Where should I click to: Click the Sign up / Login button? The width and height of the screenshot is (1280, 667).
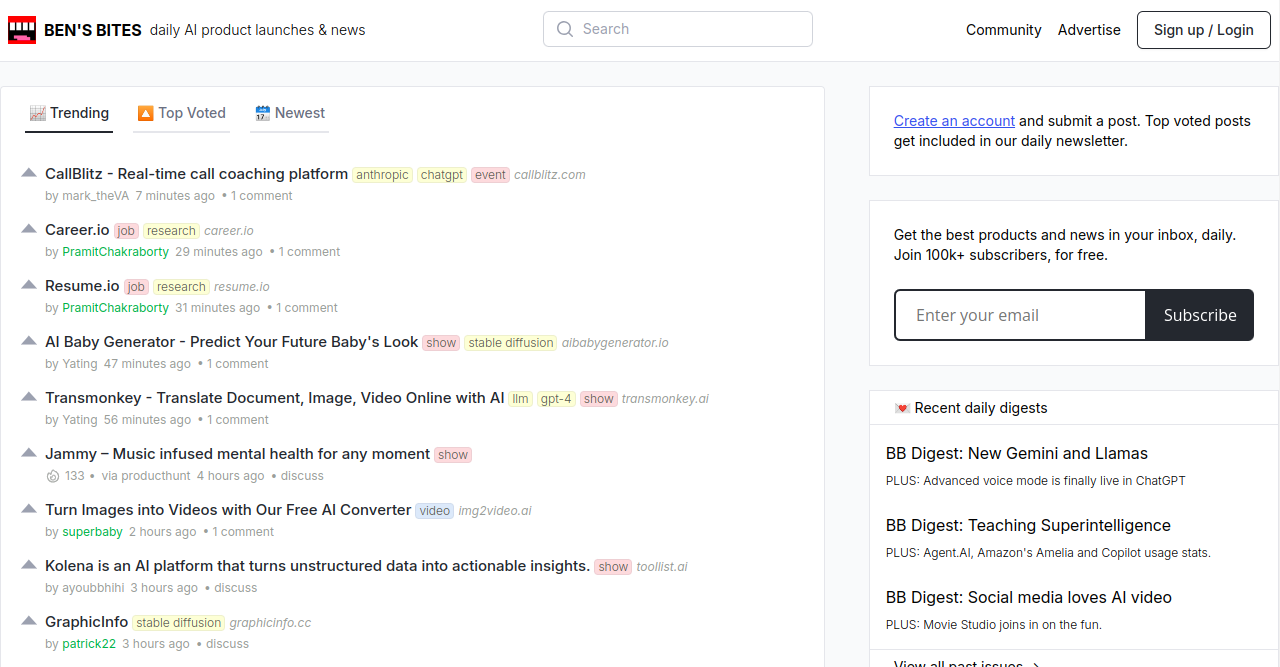(1203, 30)
